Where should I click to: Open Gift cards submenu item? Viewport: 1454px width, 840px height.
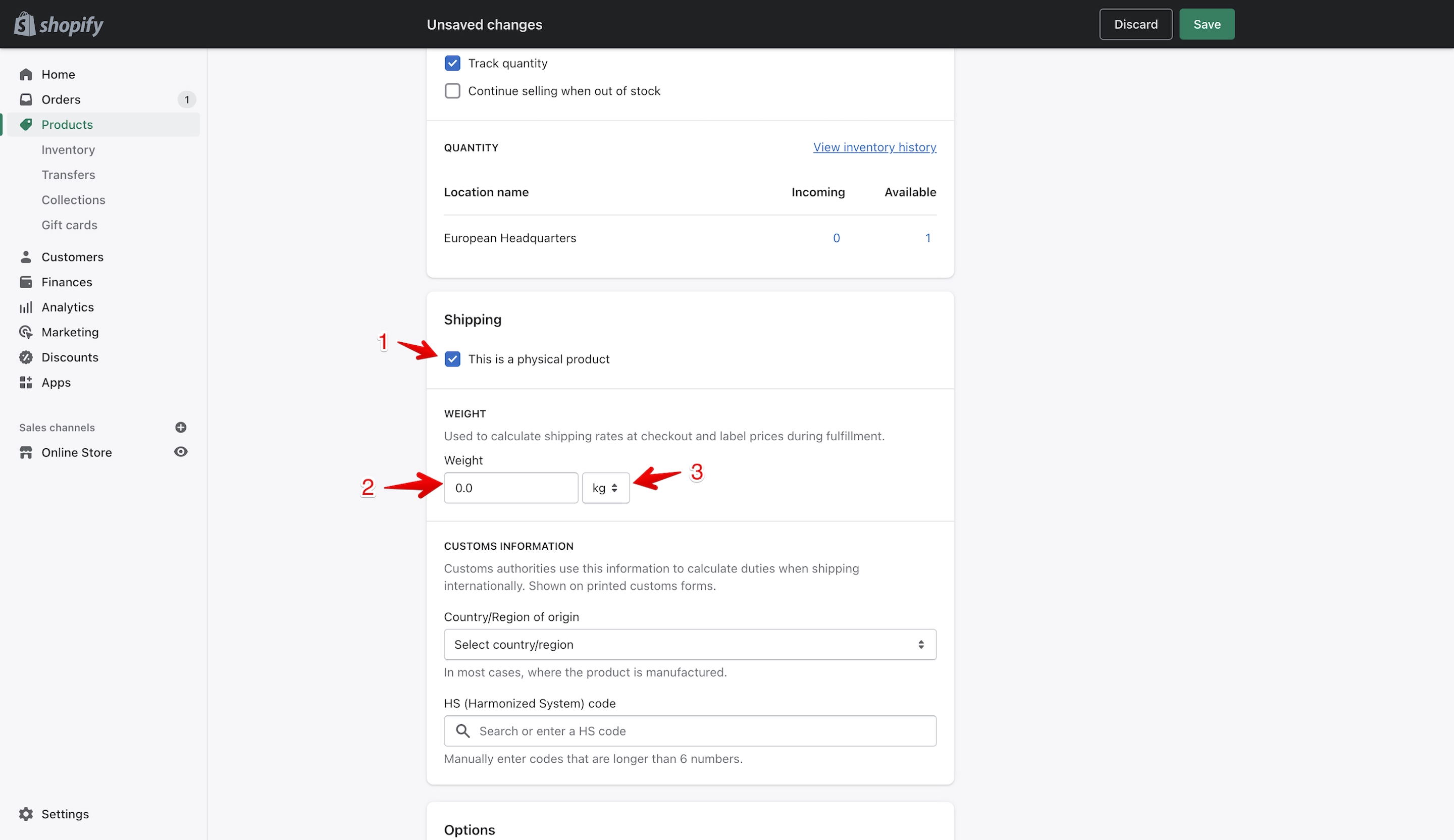[x=69, y=225]
